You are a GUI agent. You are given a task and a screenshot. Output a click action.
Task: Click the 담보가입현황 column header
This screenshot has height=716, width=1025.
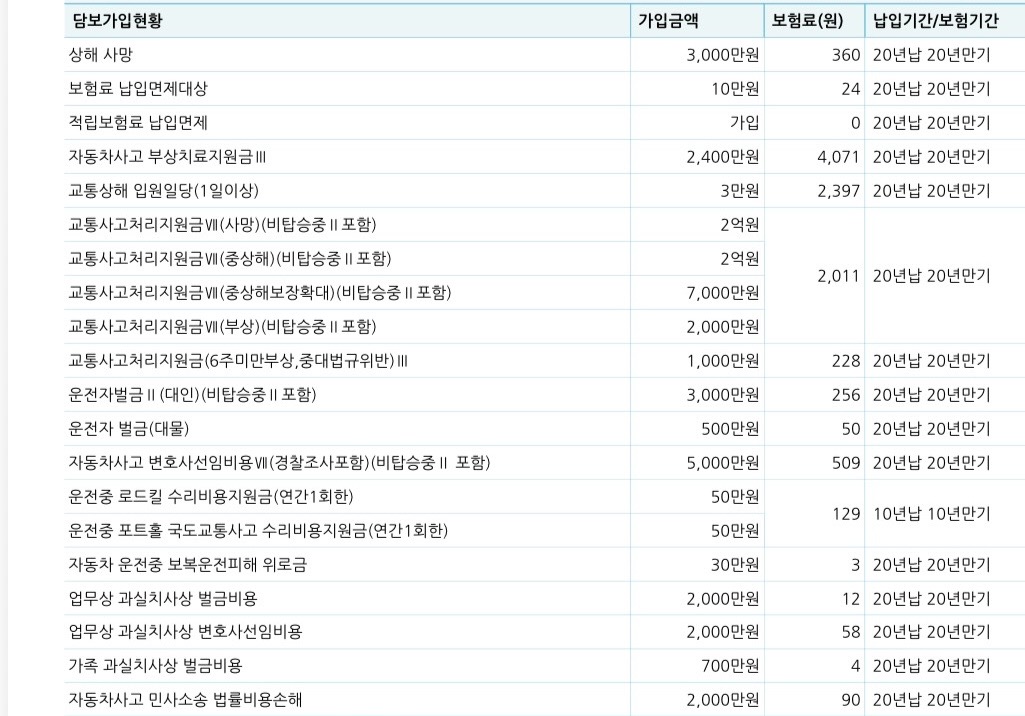point(118,21)
